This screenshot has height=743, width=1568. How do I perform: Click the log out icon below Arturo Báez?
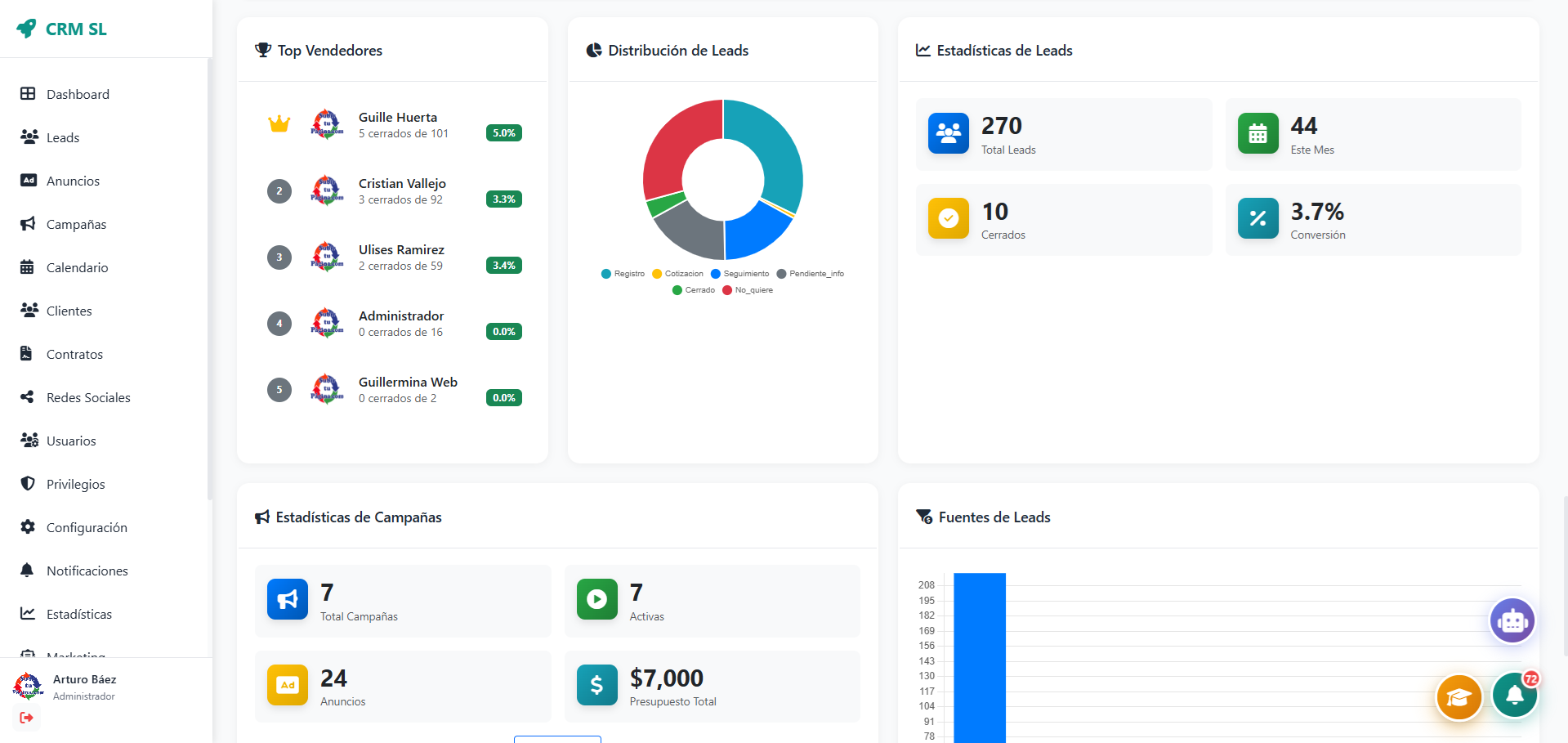(x=26, y=718)
